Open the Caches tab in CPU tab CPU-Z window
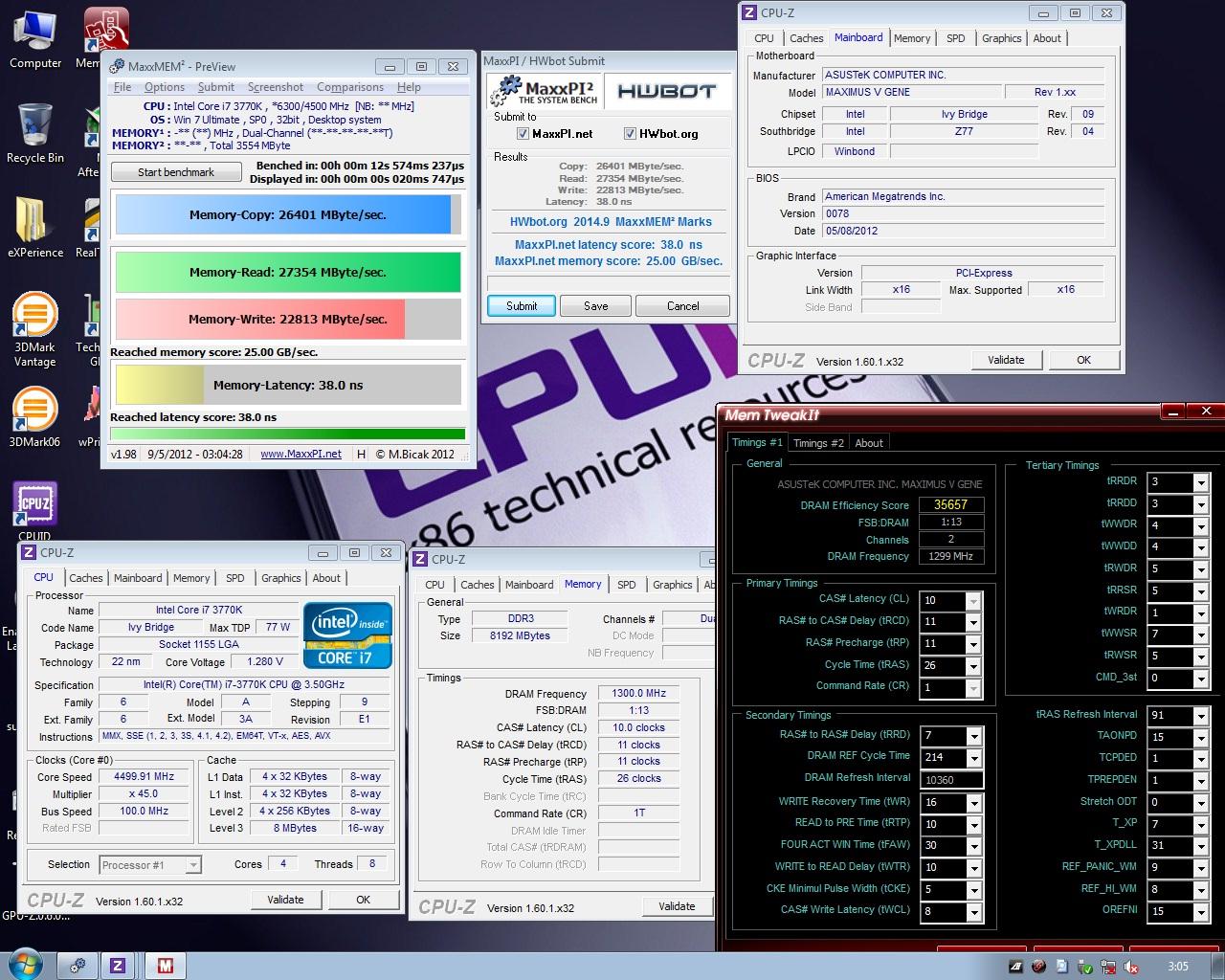Screen dimensions: 1225x980 pyautogui.click(x=85, y=578)
